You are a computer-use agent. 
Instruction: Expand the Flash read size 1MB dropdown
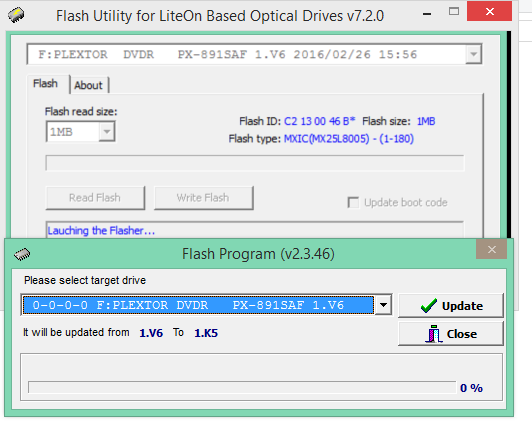[107, 132]
